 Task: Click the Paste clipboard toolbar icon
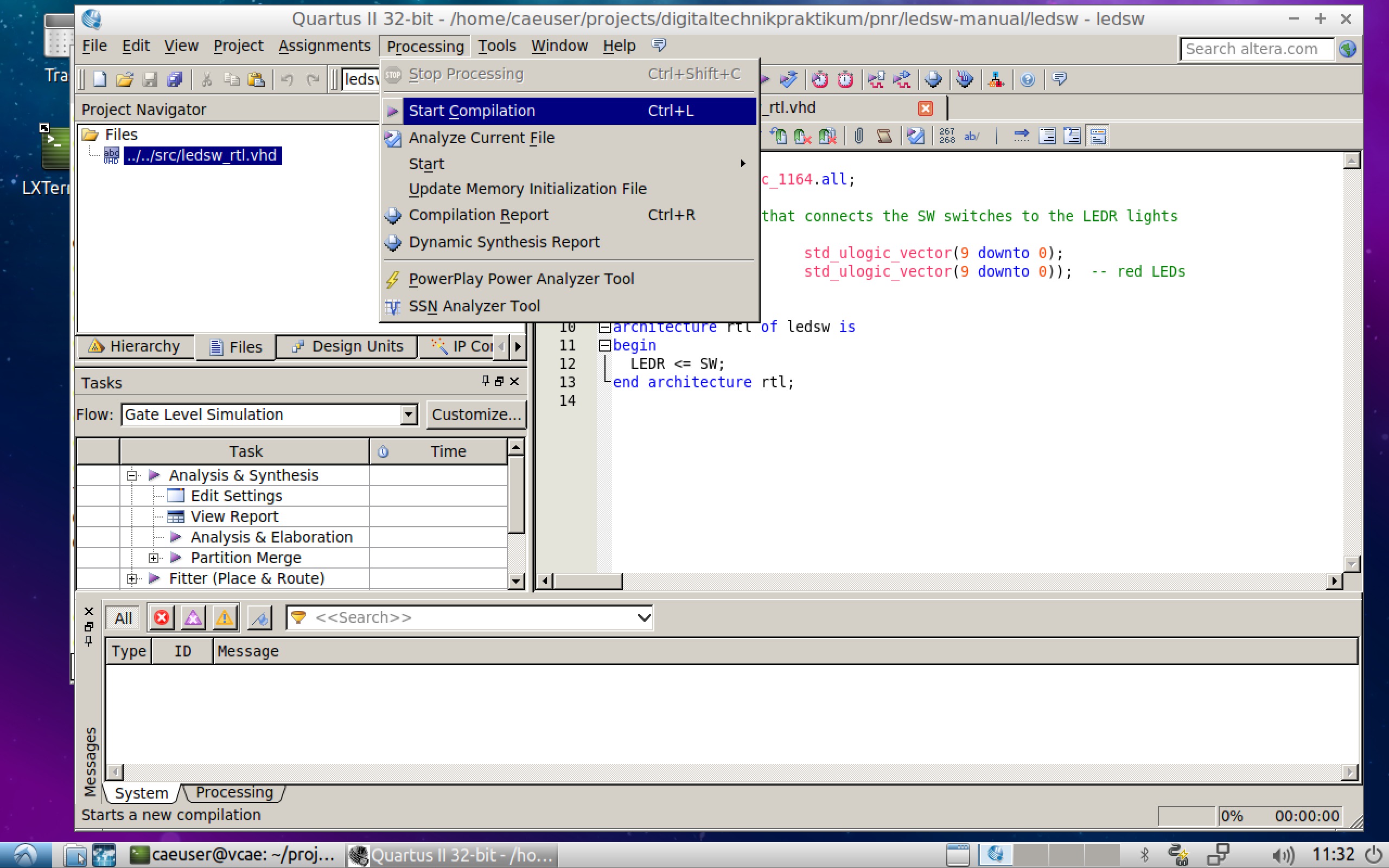coord(256,79)
